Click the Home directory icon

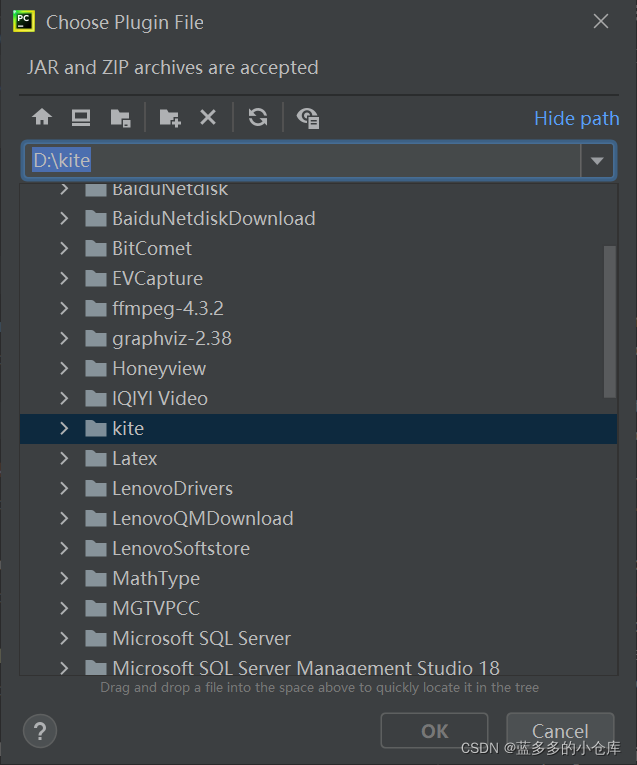(42, 118)
